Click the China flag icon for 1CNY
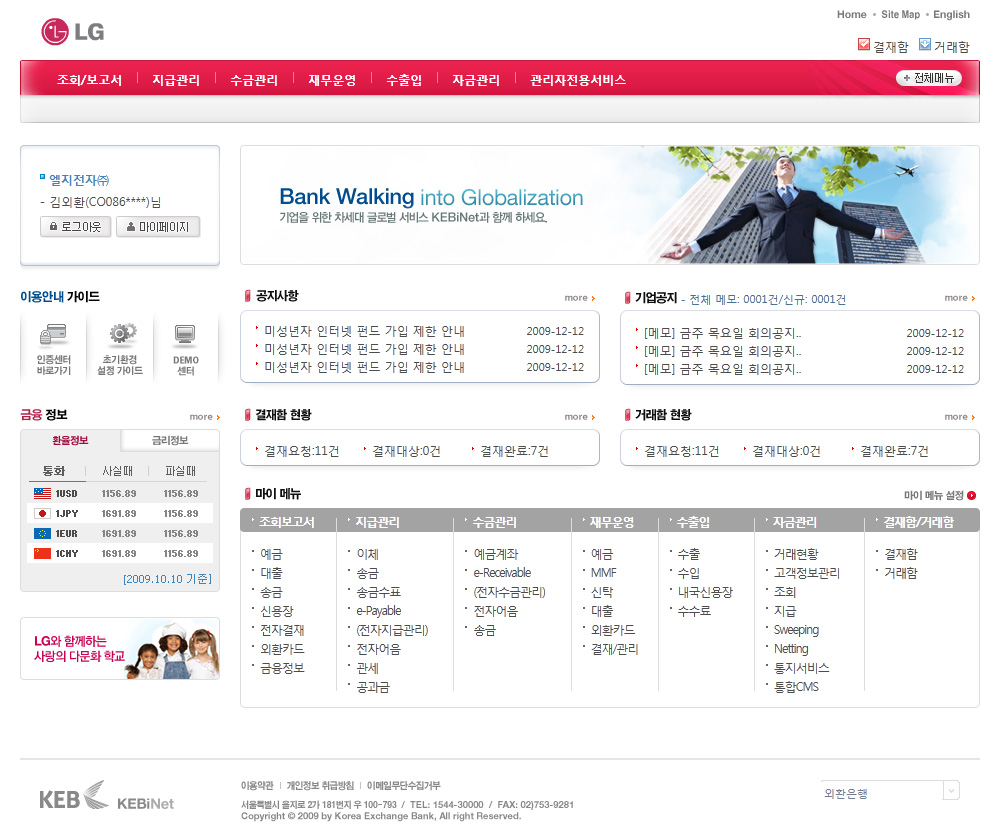This screenshot has height=840, width=1000. pos(42,554)
